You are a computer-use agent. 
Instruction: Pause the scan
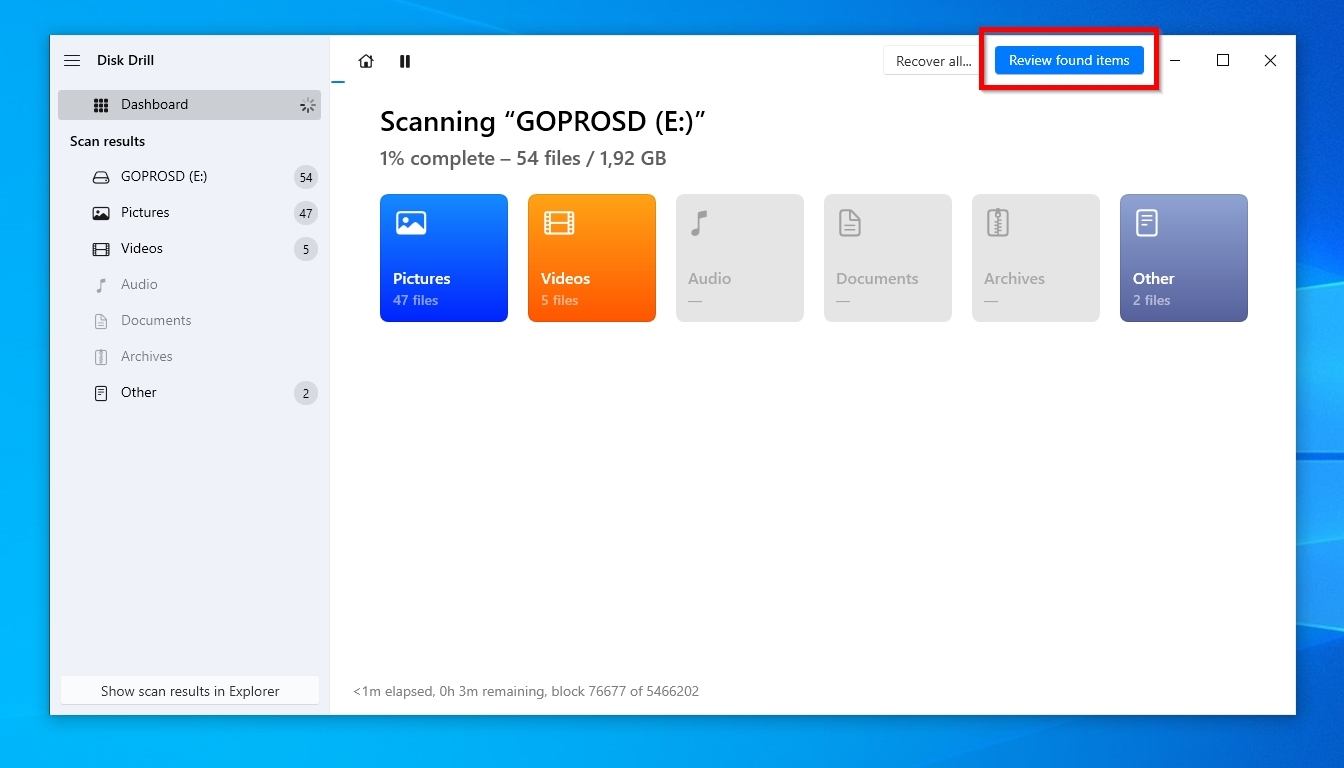tap(405, 61)
